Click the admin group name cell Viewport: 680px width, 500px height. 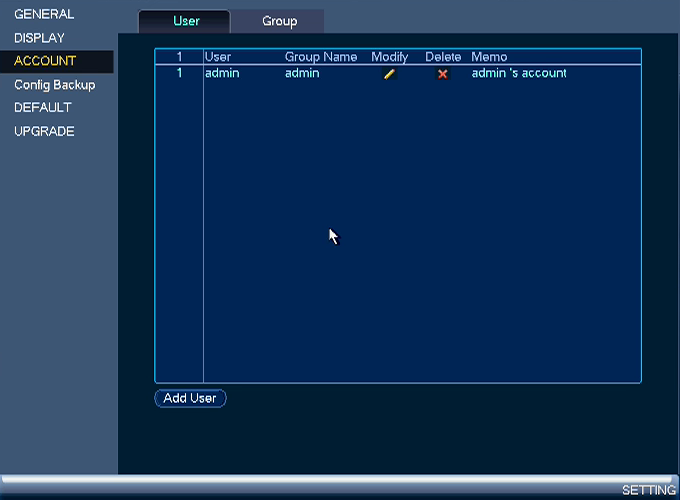(x=302, y=73)
